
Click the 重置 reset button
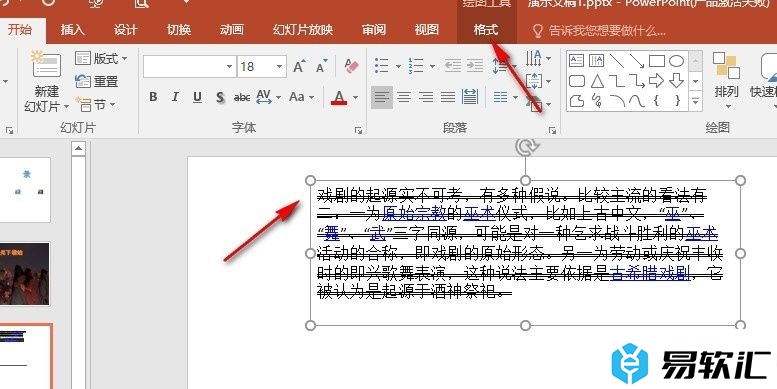pos(96,81)
